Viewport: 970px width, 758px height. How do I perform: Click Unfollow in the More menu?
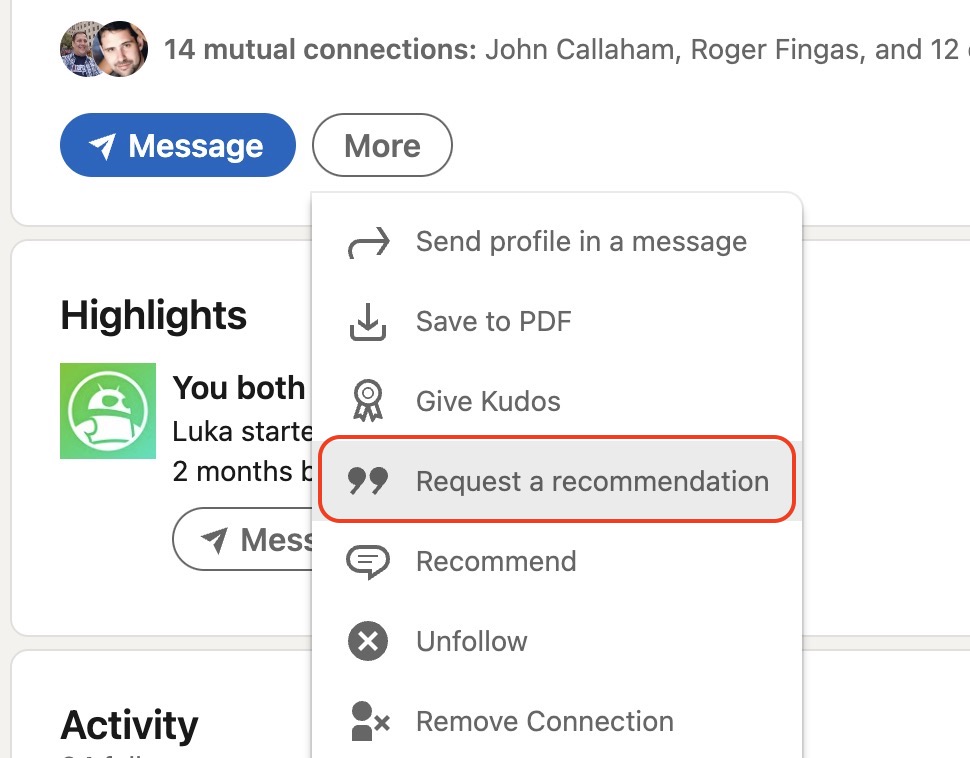(472, 642)
